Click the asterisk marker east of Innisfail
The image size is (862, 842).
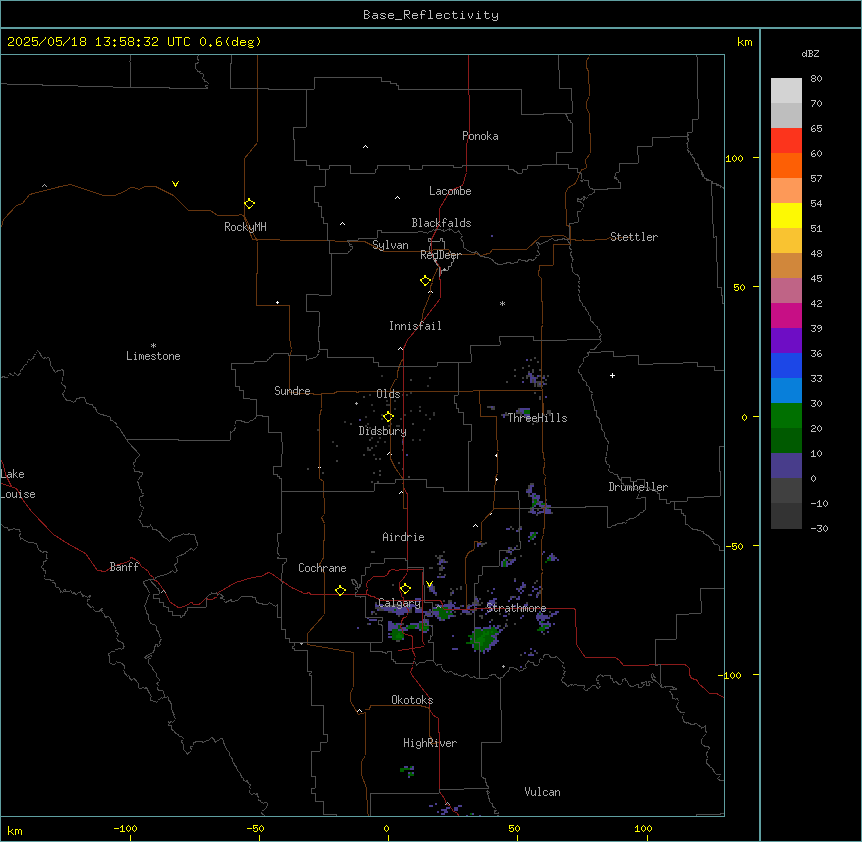tap(502, 303)
